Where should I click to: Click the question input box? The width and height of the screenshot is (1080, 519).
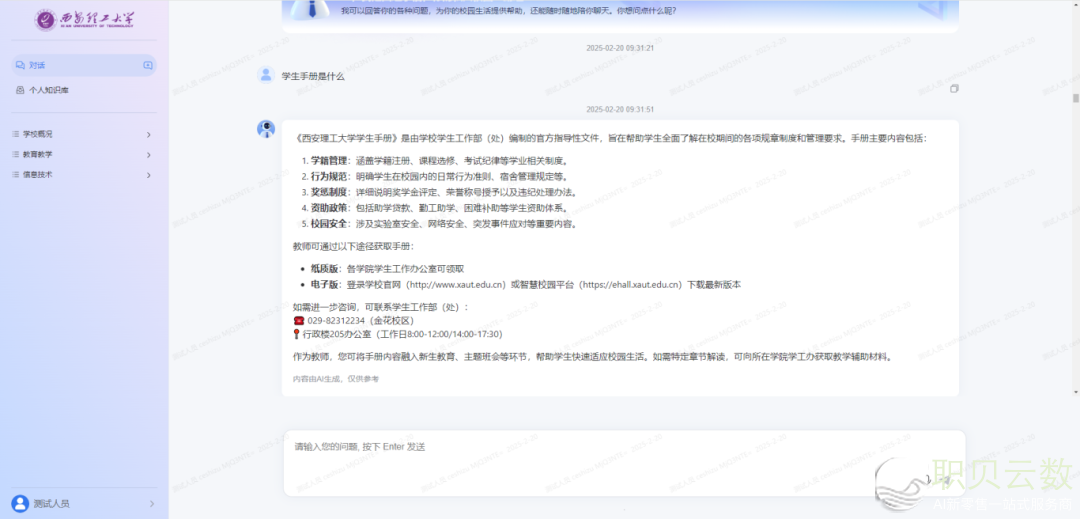click(x=600, y=460)
